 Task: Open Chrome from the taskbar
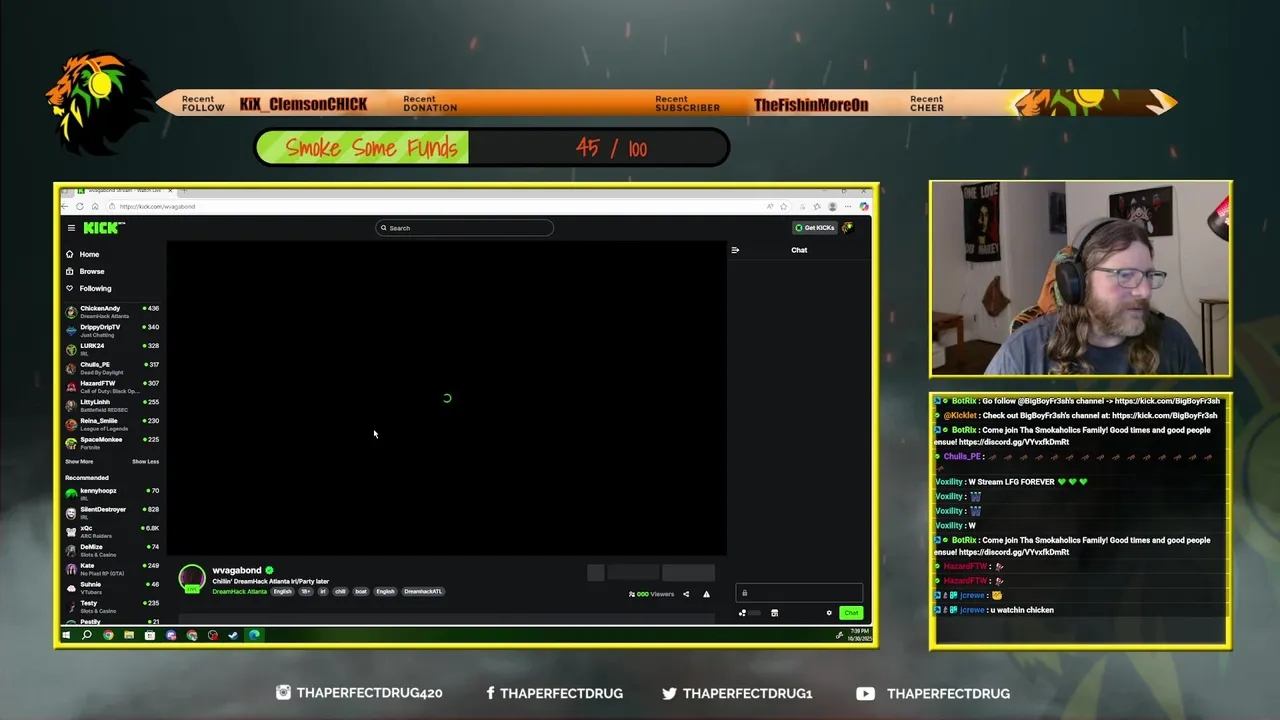point(108,635)
